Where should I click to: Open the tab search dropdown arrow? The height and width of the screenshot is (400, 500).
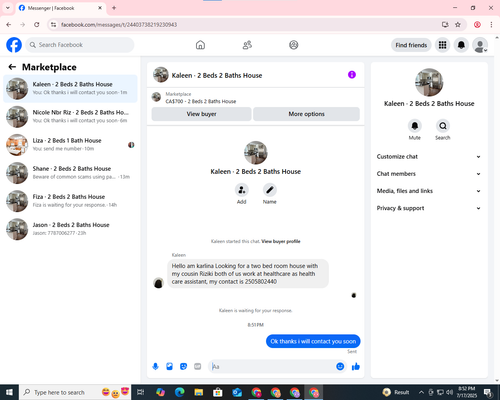[x=8, y=8]
